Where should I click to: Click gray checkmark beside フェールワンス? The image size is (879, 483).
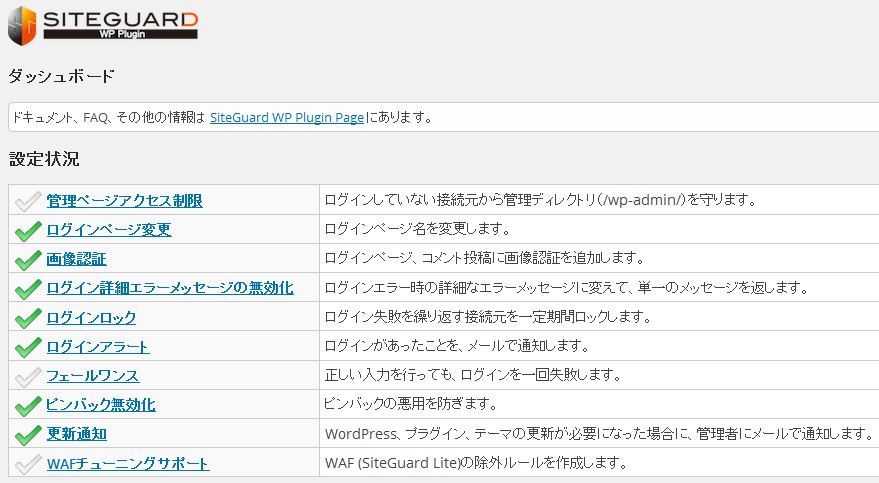click(x=27, y=375)
